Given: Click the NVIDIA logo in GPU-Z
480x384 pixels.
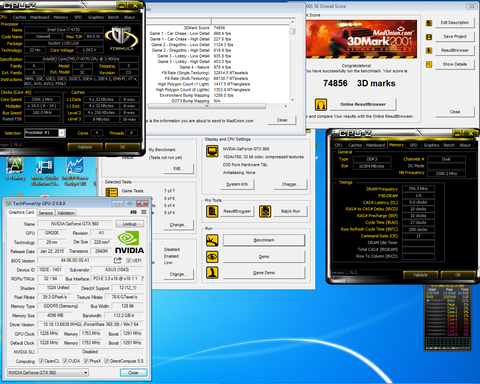Looking at the screenshot, I should click(130, 243).
